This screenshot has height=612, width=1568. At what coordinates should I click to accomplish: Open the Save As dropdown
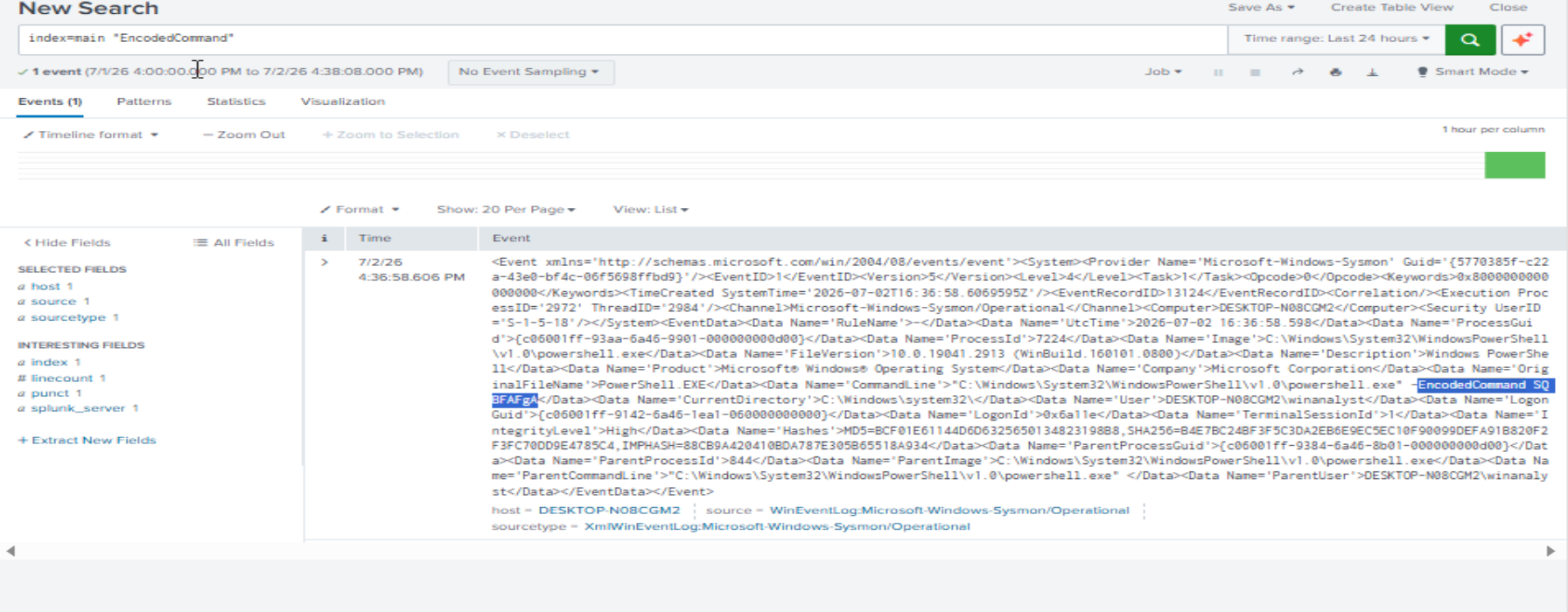pyautogui.click(x=1261, y=7)
